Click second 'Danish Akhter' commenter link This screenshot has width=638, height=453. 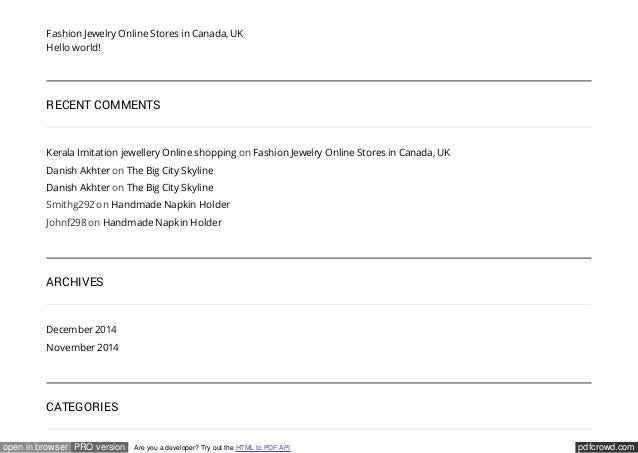78,187
